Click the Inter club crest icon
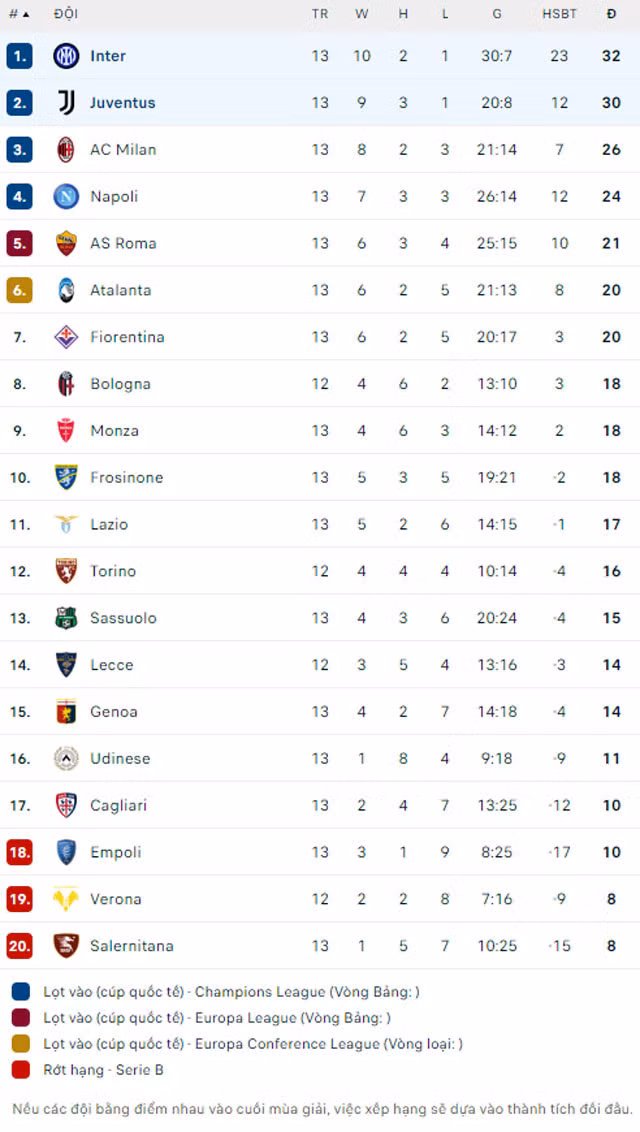 (x=66, y=56)
